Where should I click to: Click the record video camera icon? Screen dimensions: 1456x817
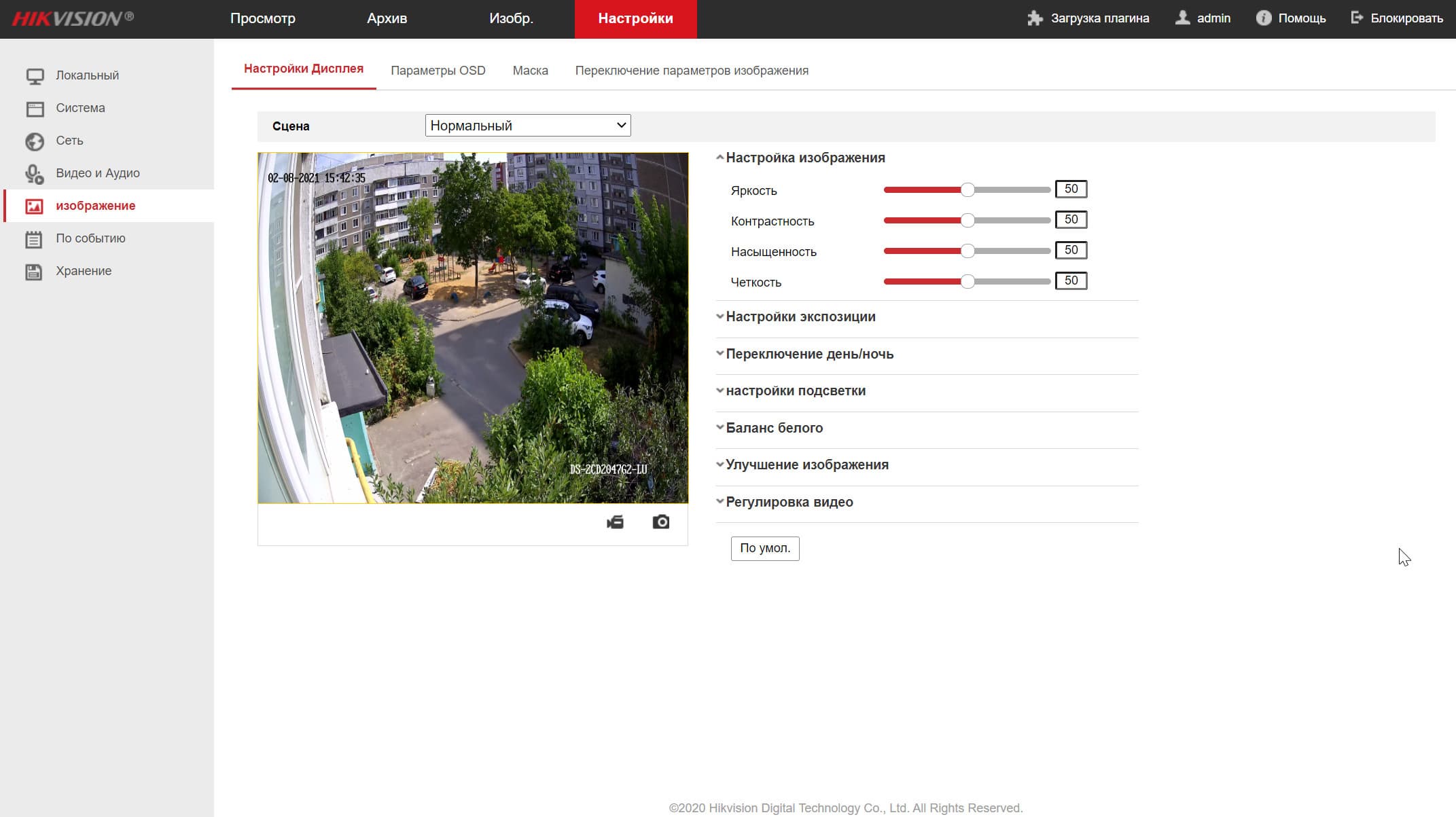615,522
